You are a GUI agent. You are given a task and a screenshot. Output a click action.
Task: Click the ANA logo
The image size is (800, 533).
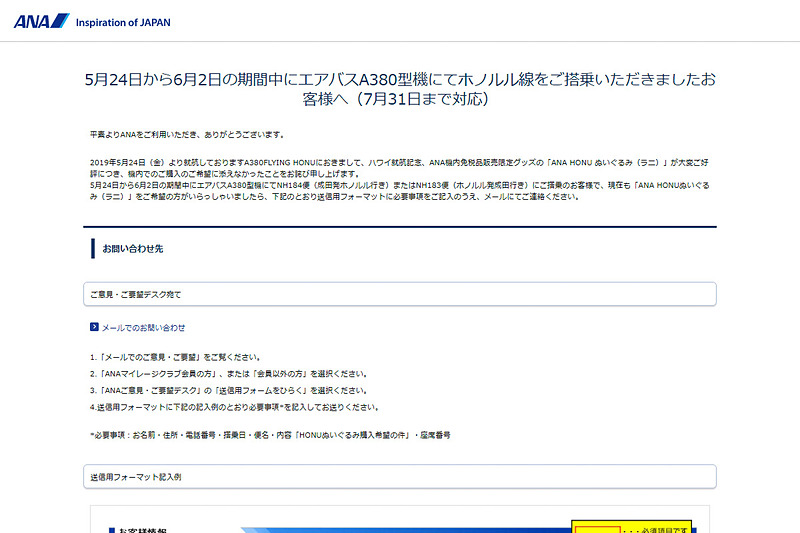[41, 21]
